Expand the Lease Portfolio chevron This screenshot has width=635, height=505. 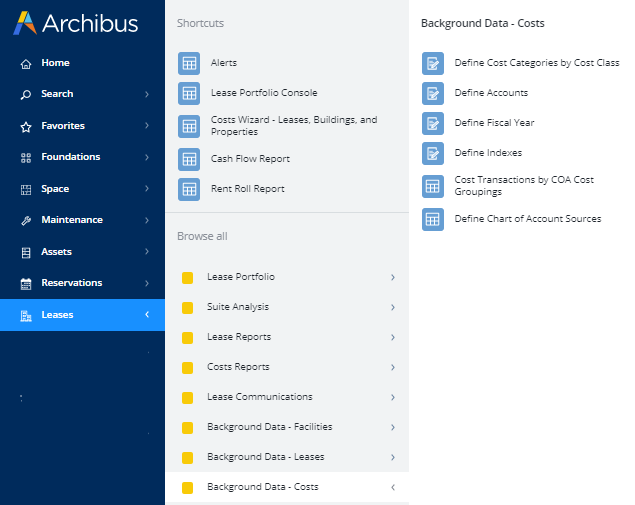tap(392, 277)
